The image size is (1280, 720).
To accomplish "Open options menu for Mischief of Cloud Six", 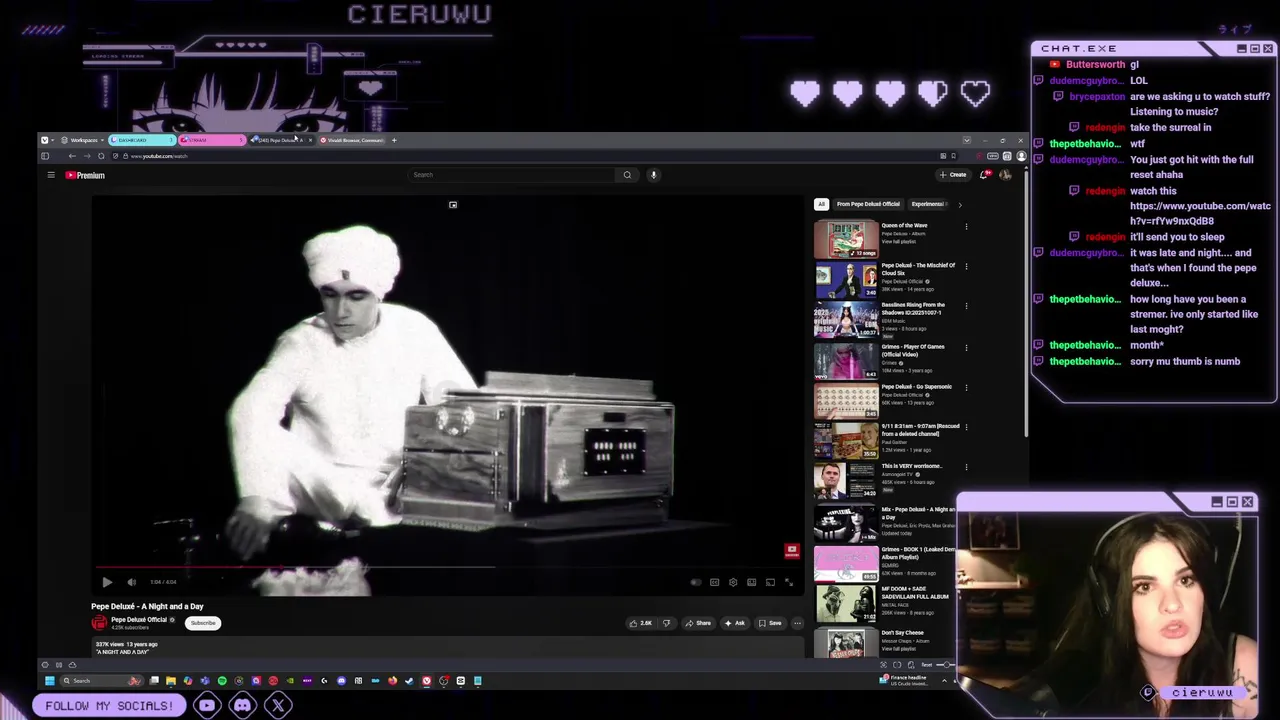I will (966, 267).
